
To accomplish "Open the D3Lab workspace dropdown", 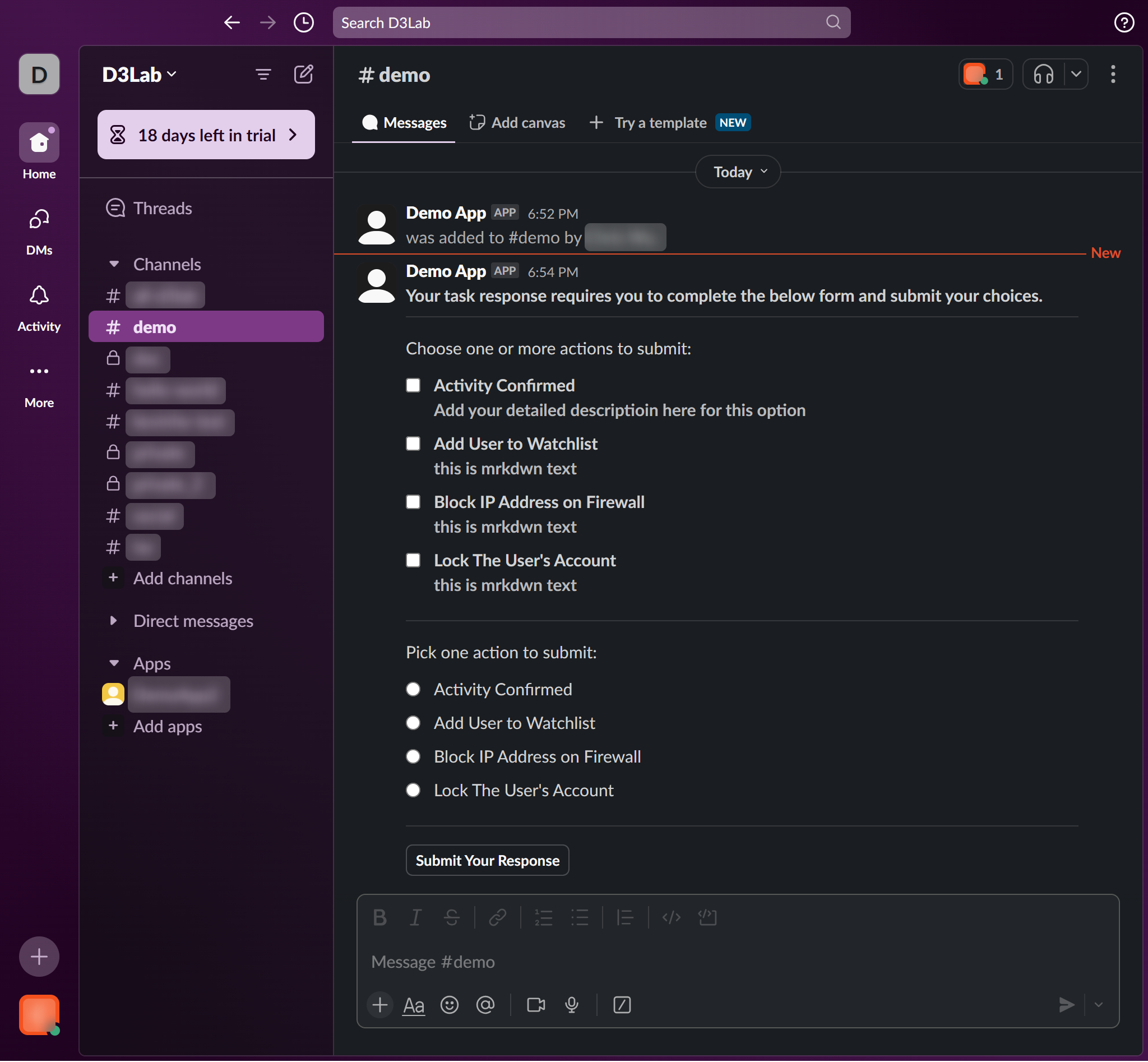I will click(x=140, y=75).
